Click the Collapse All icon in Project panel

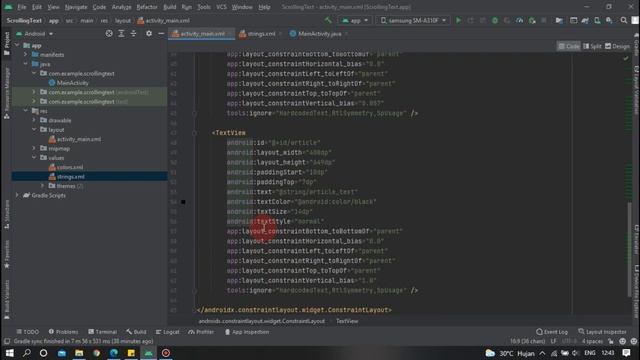click(x=133, y=33)
